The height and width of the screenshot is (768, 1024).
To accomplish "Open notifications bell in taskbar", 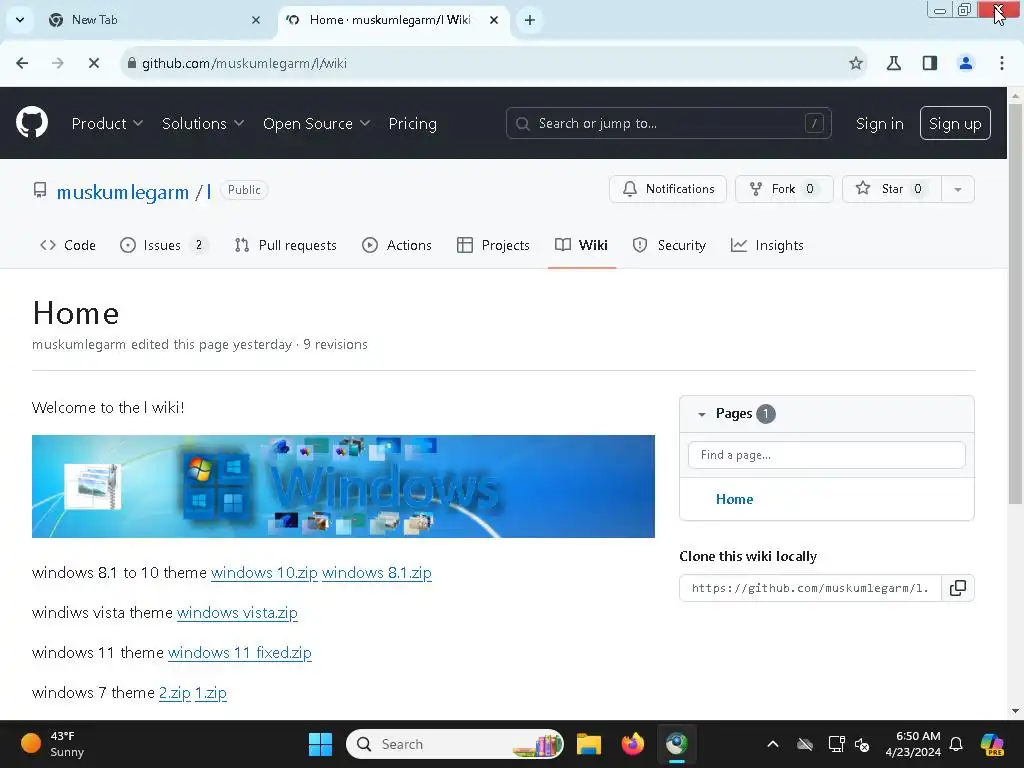I will (x=956, y=744).
